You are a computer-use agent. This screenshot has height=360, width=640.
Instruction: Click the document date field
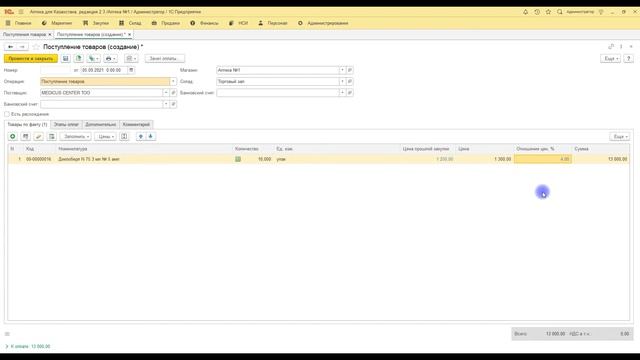(104, 70)
